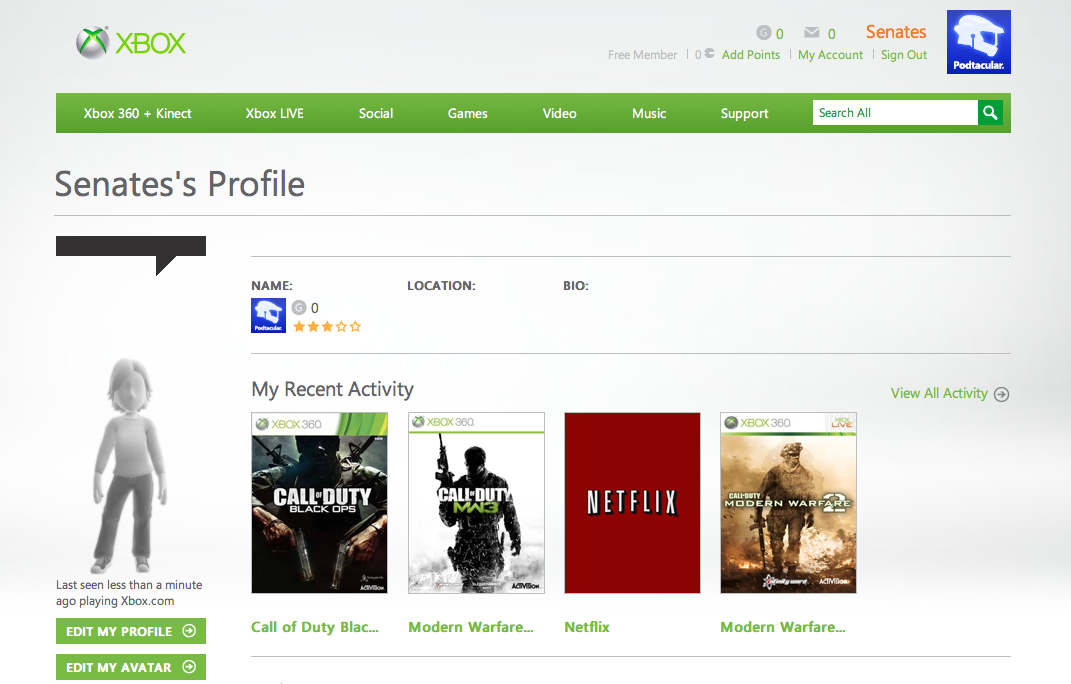
Task: Open Call of Duty Black Ops cover
Action: [x=320, y=503]
